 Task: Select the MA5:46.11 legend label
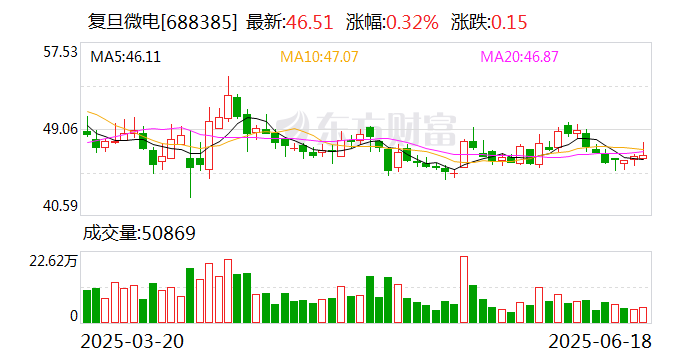click(x=125, y=57)
